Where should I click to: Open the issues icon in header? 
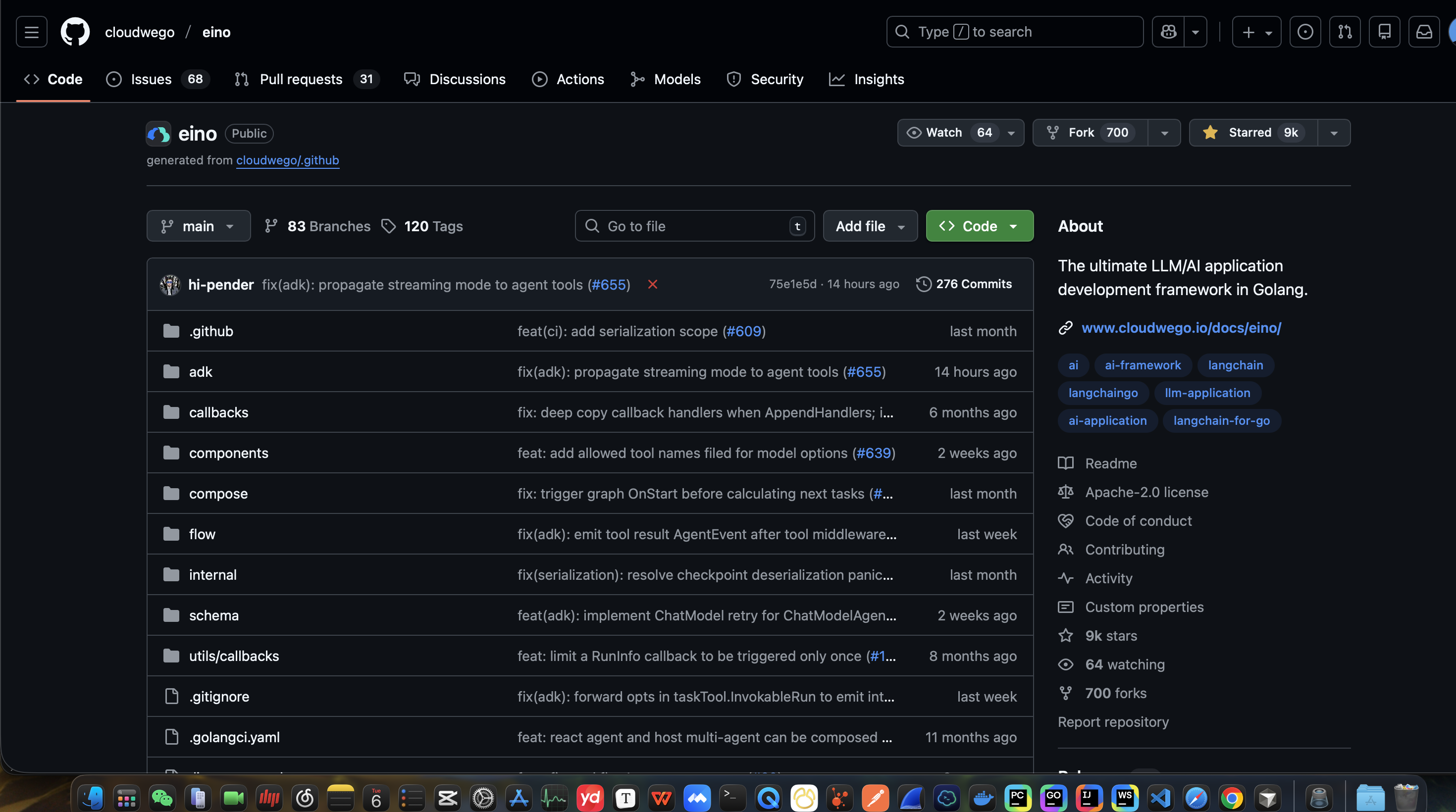(x=1305, y=32)
